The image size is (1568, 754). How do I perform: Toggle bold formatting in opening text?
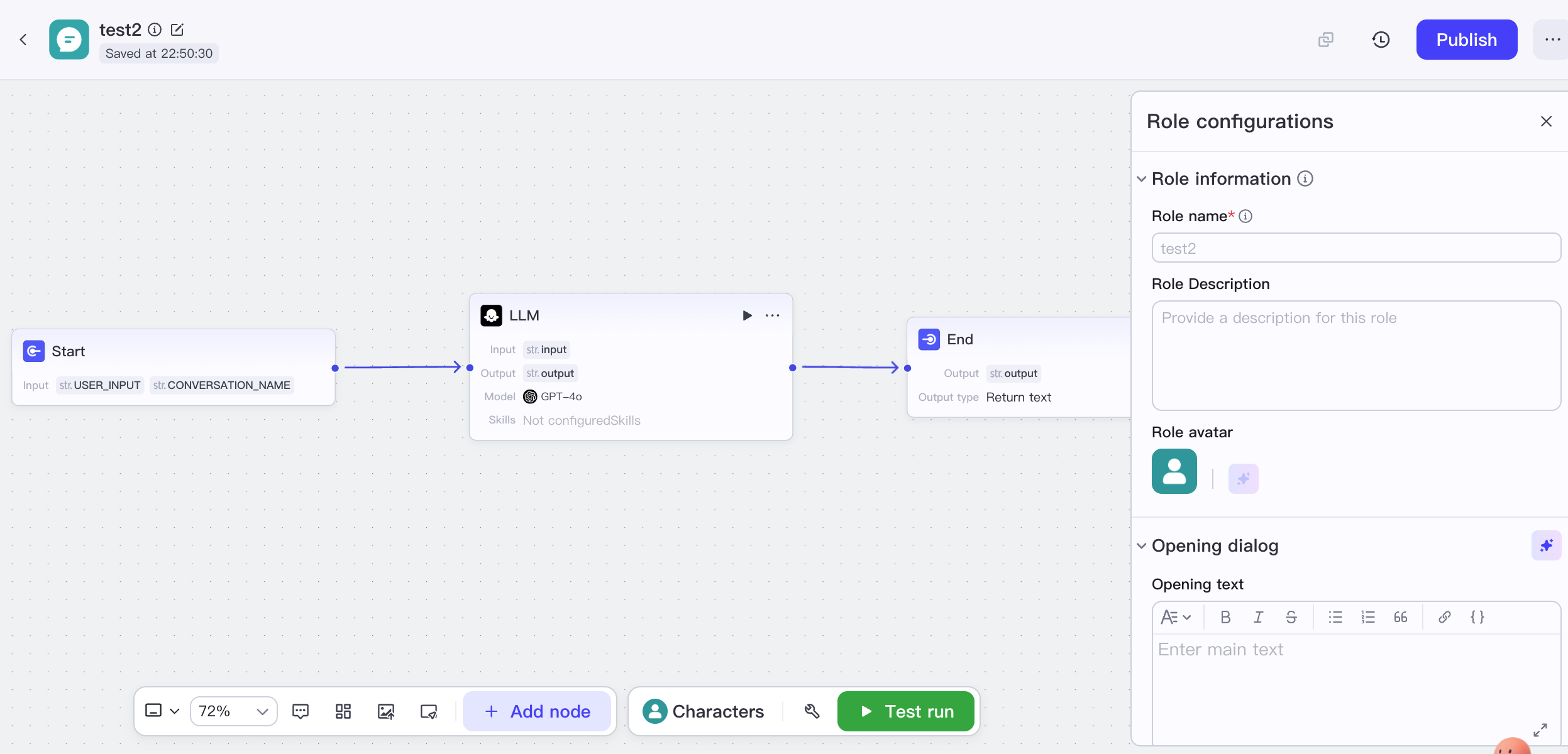click(x=1225, y=617)
